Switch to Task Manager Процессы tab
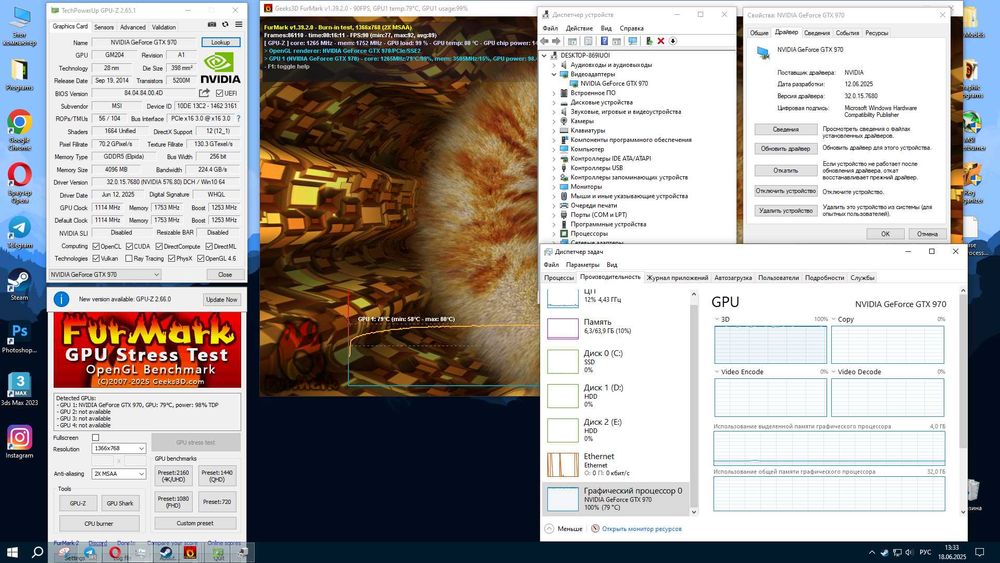Screen dimensions: 1000x563 tap(559, 277)
